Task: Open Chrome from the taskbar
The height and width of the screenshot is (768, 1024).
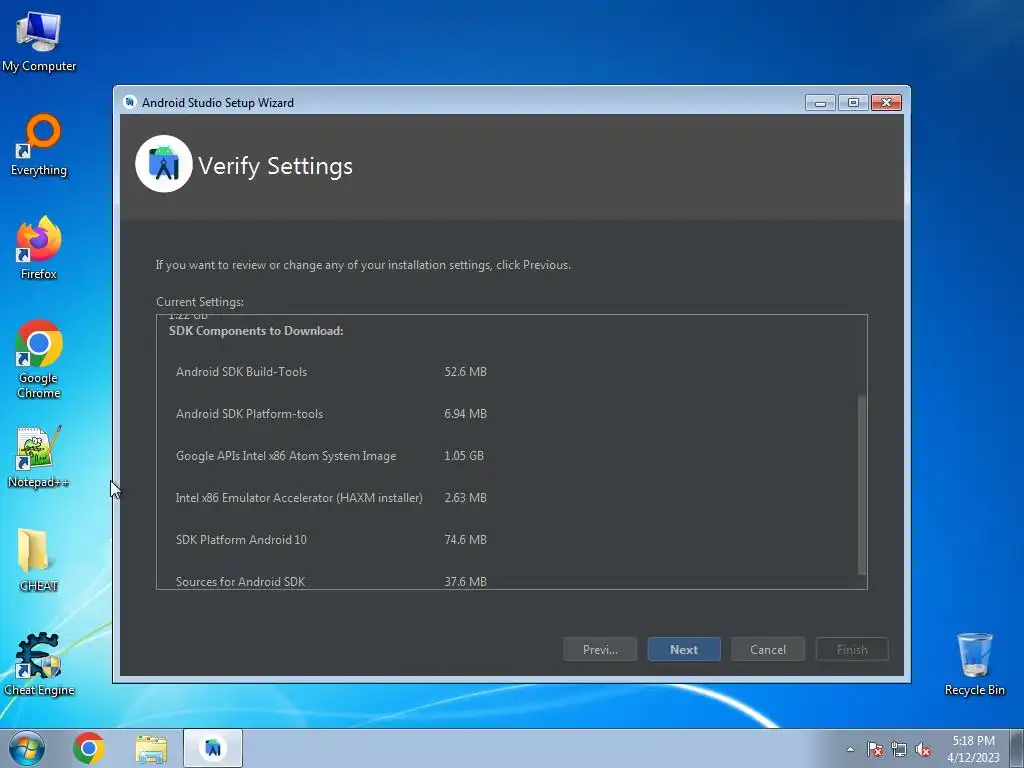Action: [89, 748]
